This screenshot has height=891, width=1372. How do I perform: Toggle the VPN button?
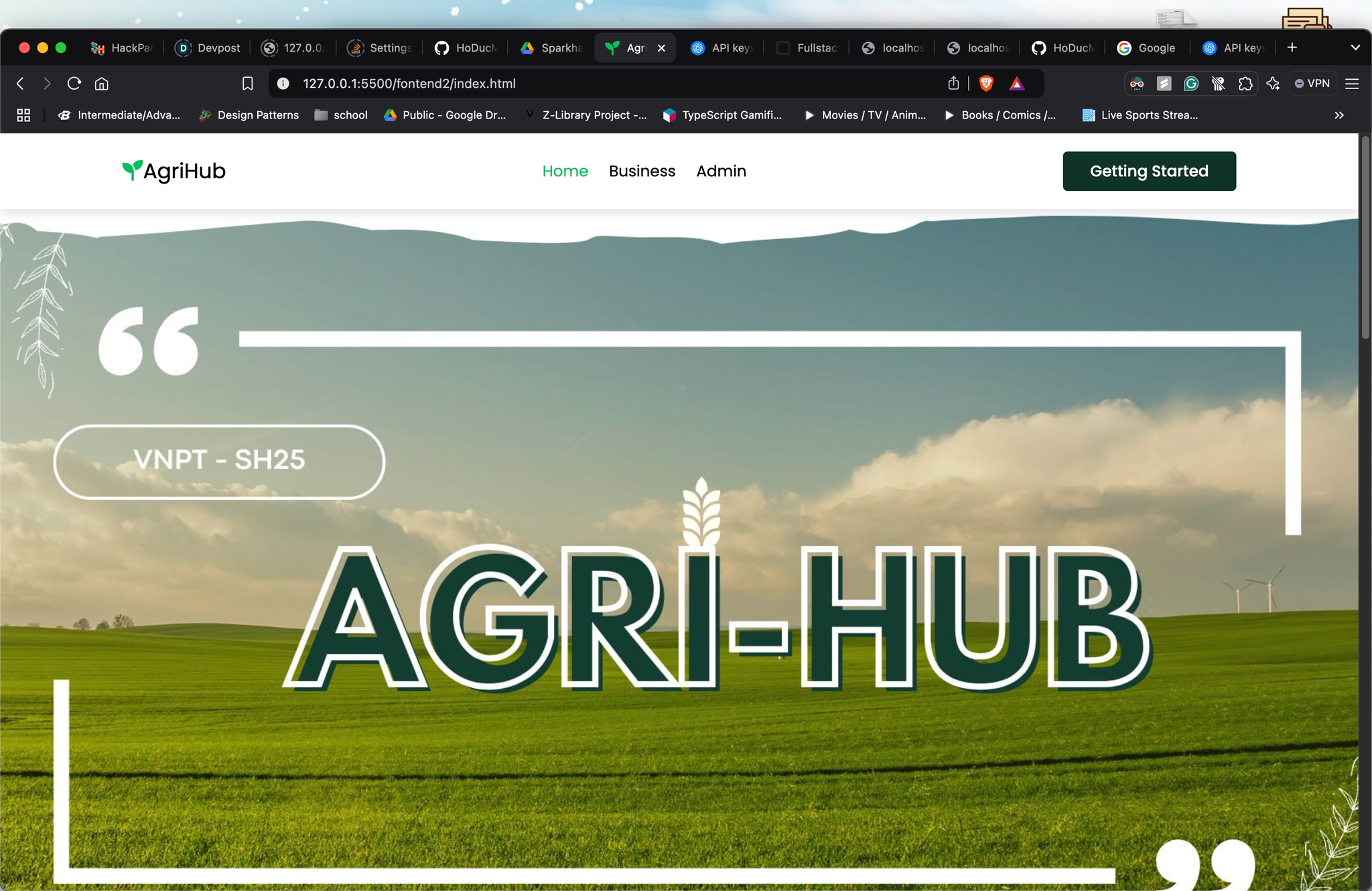point(1312,84)
